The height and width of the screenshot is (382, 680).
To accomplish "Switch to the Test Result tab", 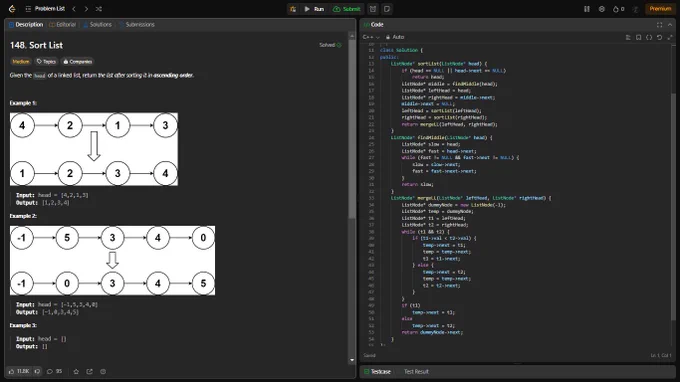I will click(x=416, y=372).
